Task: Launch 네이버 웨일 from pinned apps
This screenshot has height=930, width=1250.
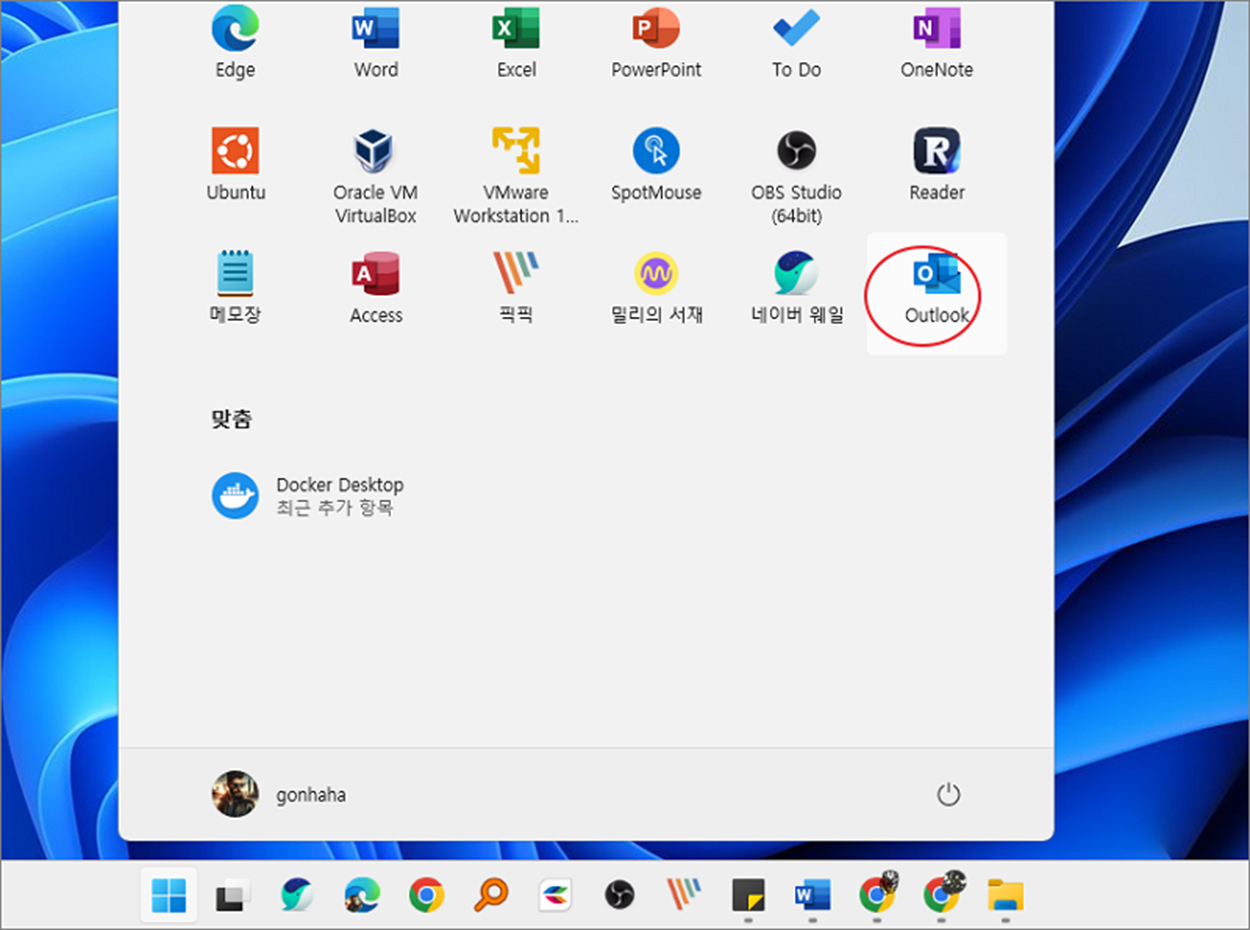Action: (796, 288)
